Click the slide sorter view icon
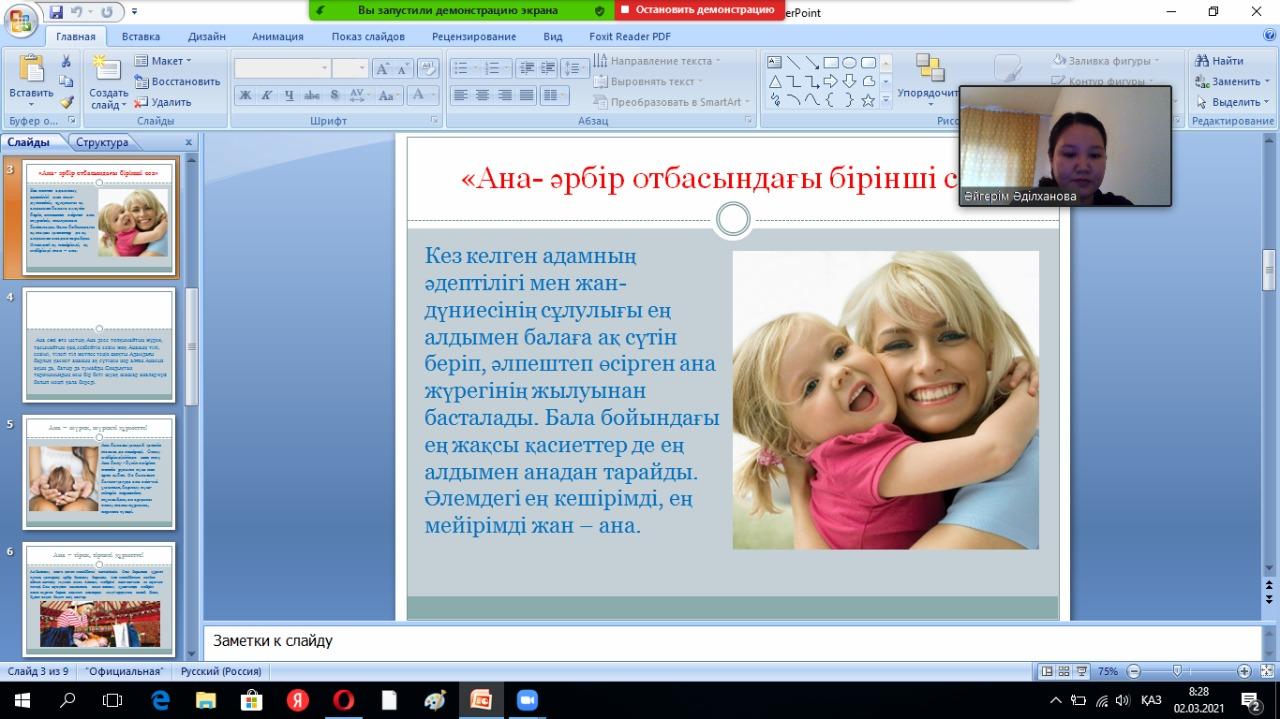 click(x=1064, y=672)
